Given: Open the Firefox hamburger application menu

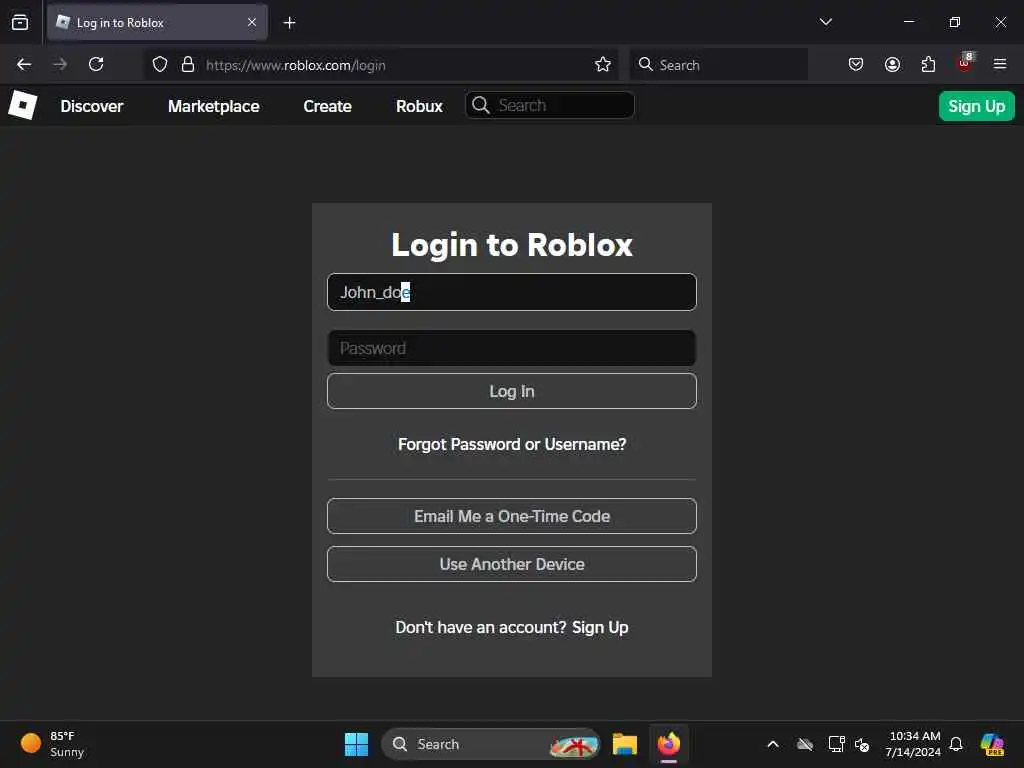Looking at the screenshot, I should pos(1000,64).
